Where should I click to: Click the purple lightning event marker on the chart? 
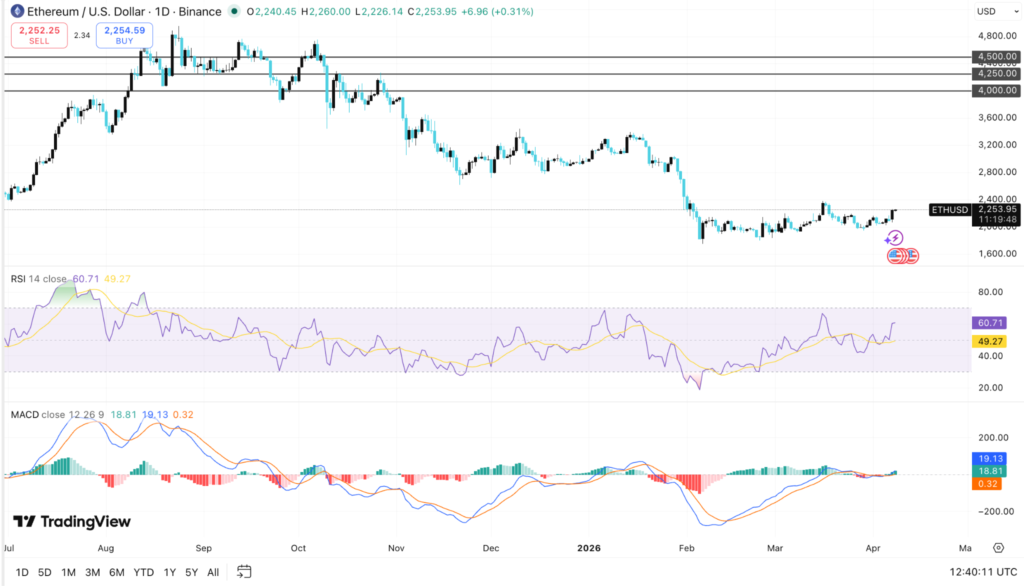tap(895, 239)
